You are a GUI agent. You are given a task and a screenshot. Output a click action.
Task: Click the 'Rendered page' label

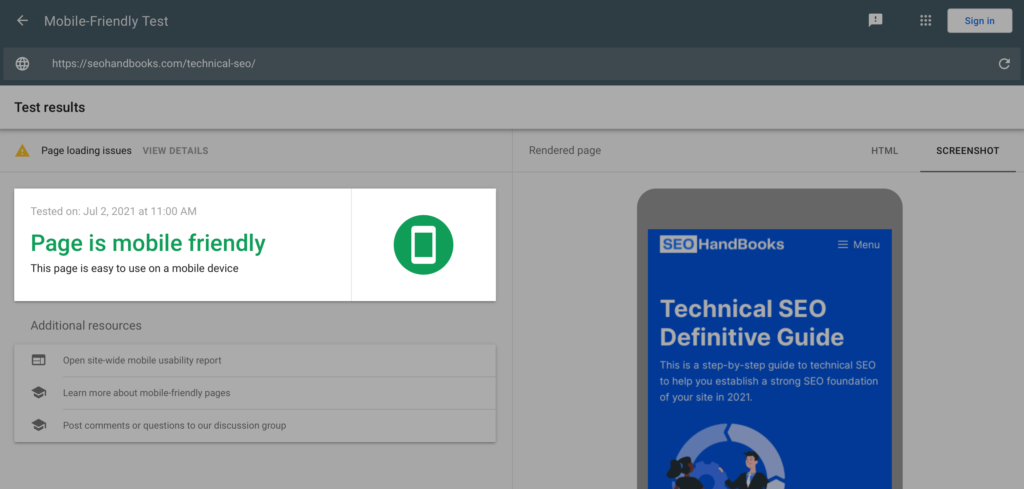tap(565, 151)
